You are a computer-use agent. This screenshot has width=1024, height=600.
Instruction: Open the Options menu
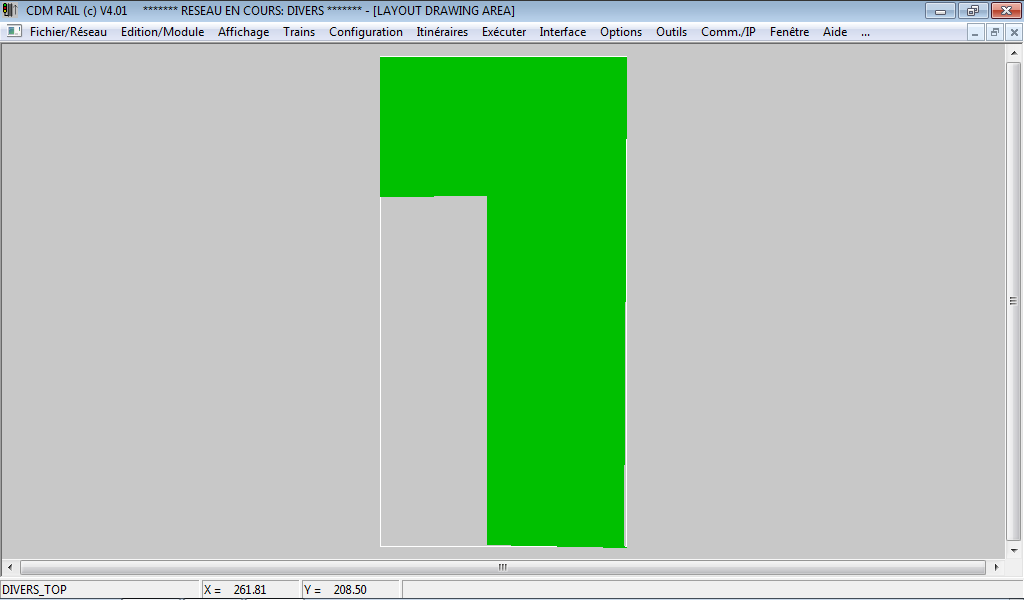click(x=620, y=32)
